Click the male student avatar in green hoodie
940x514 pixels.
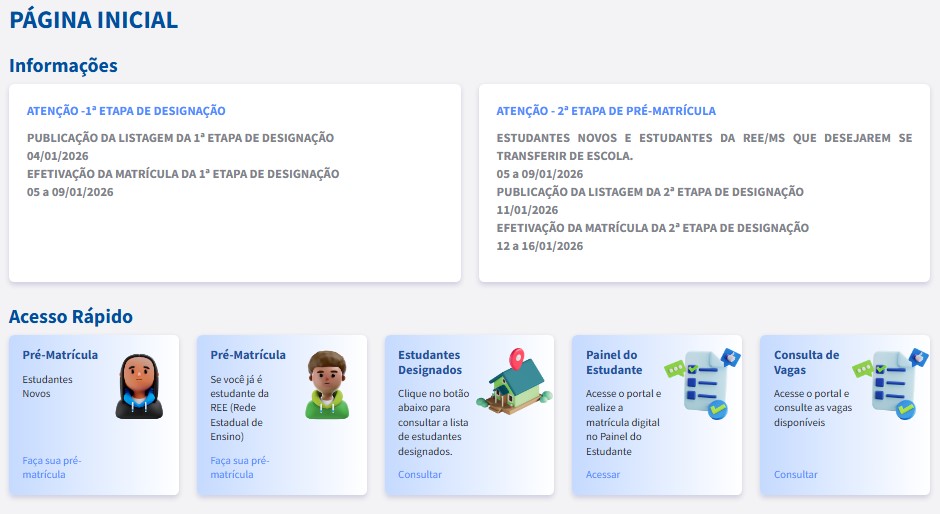coord(326,385)
